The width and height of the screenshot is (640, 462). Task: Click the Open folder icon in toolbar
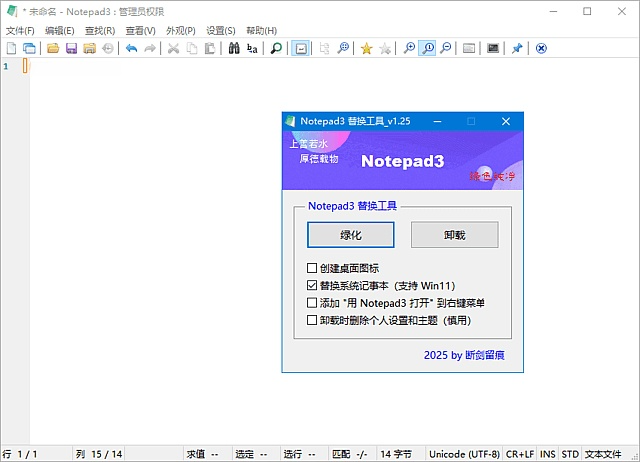[53, 48]
